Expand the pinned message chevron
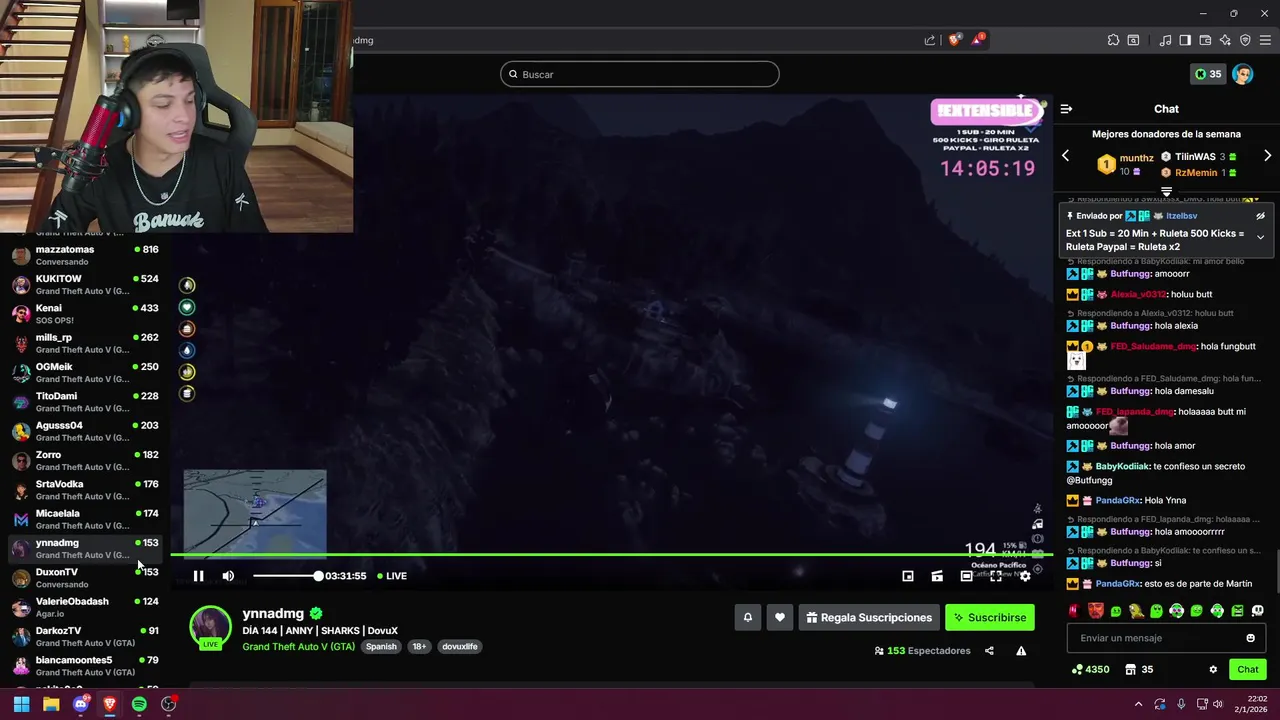The height and width of the screenshot is (720, 1280). [x=1260, y=237]
